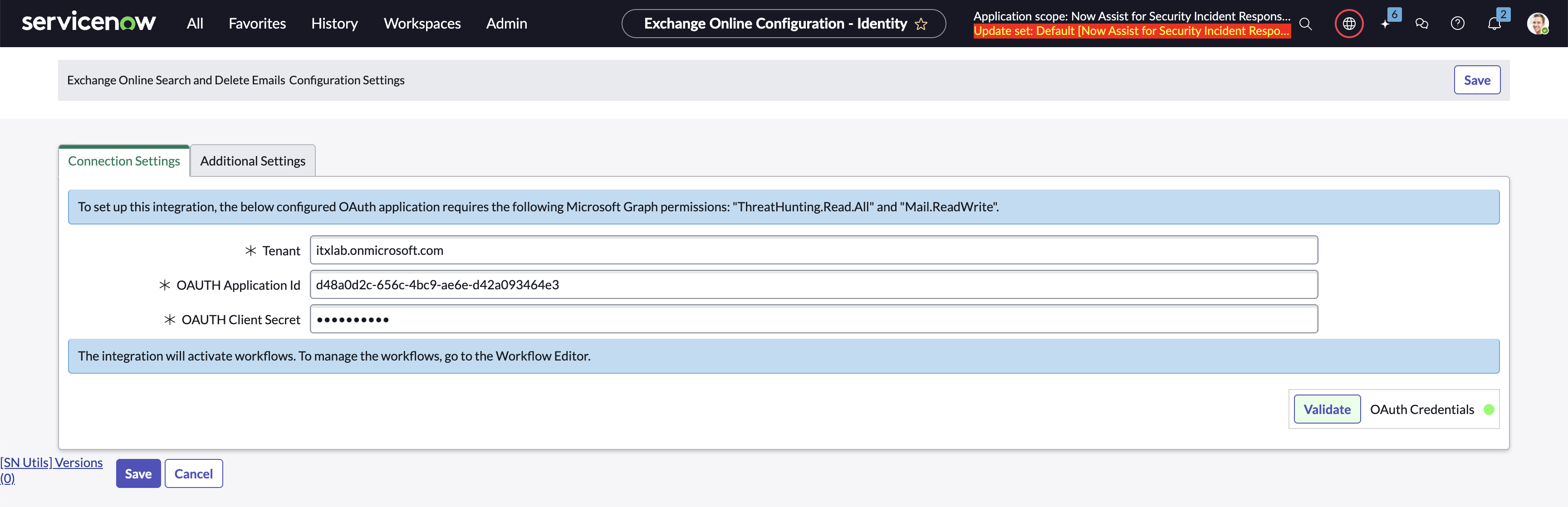Click the red Update set banner
Viewport: 1568px width, 507px height.
click(1132, 31)
